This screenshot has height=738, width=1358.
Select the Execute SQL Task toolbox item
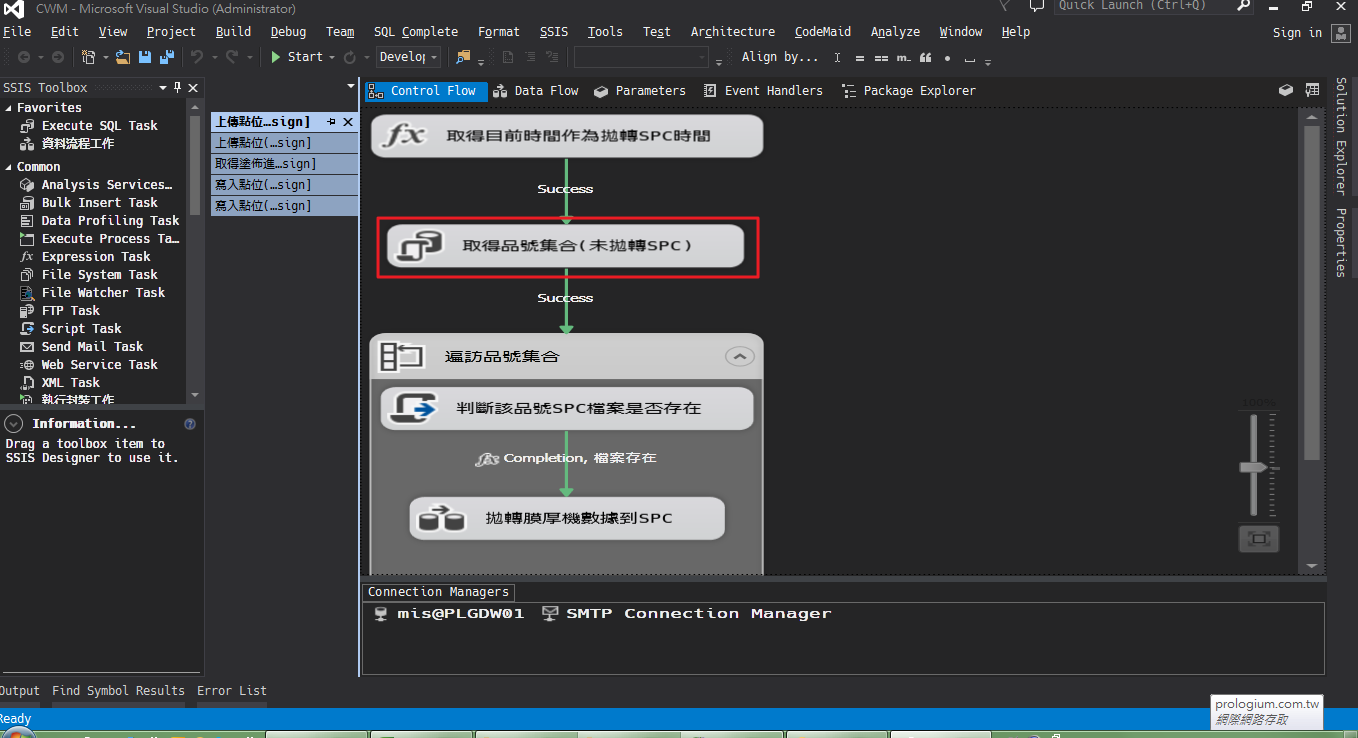99,126
